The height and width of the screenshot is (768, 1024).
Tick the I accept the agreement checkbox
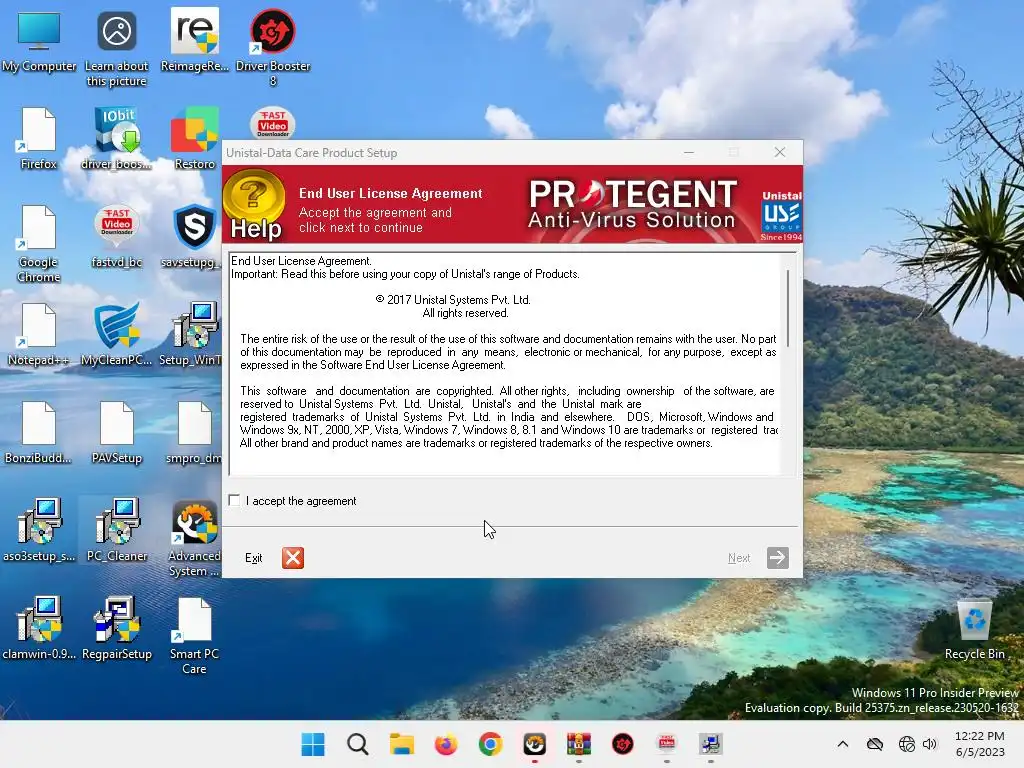(x=234, y=501)
